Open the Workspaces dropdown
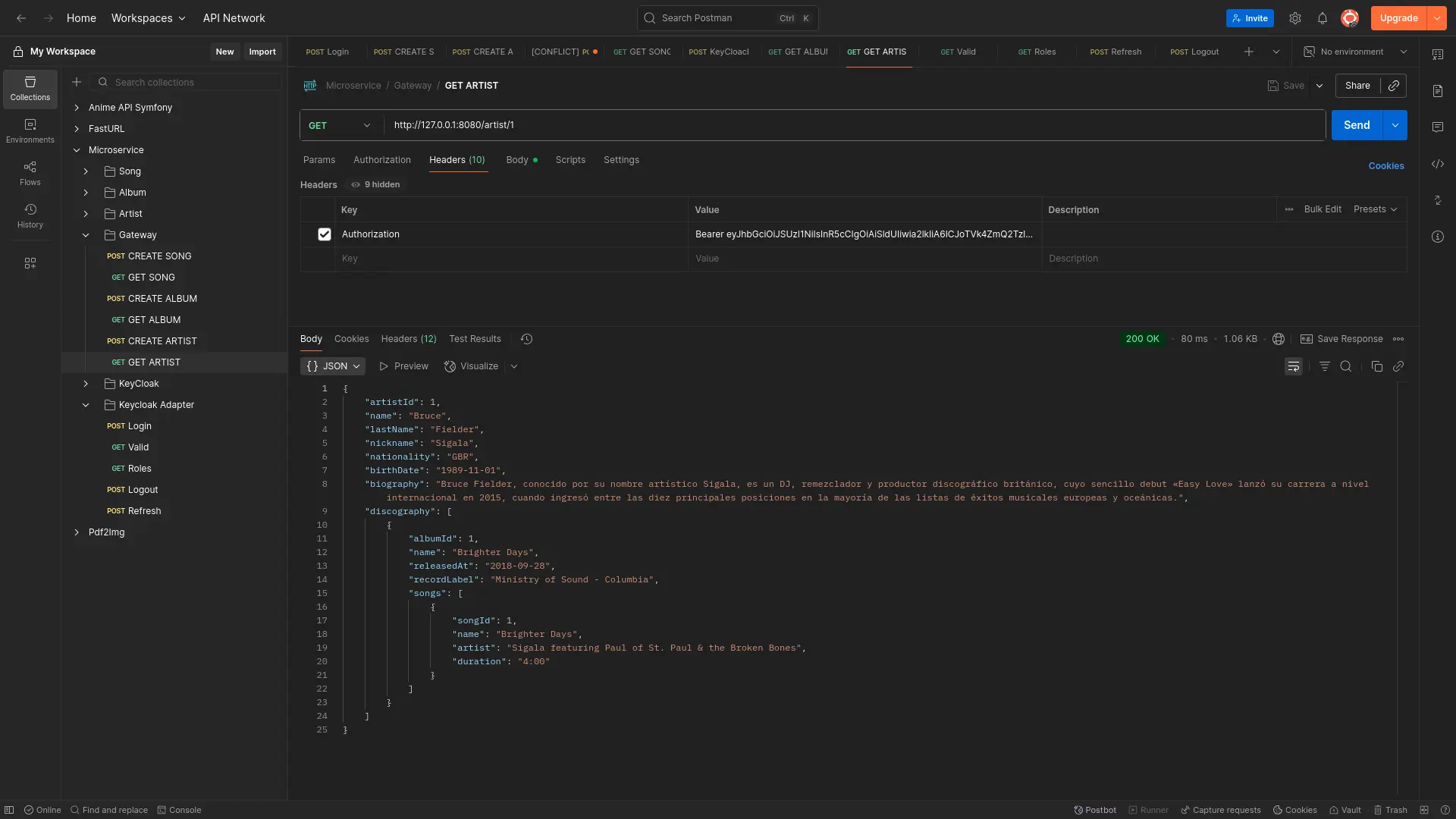 (149, 18)
